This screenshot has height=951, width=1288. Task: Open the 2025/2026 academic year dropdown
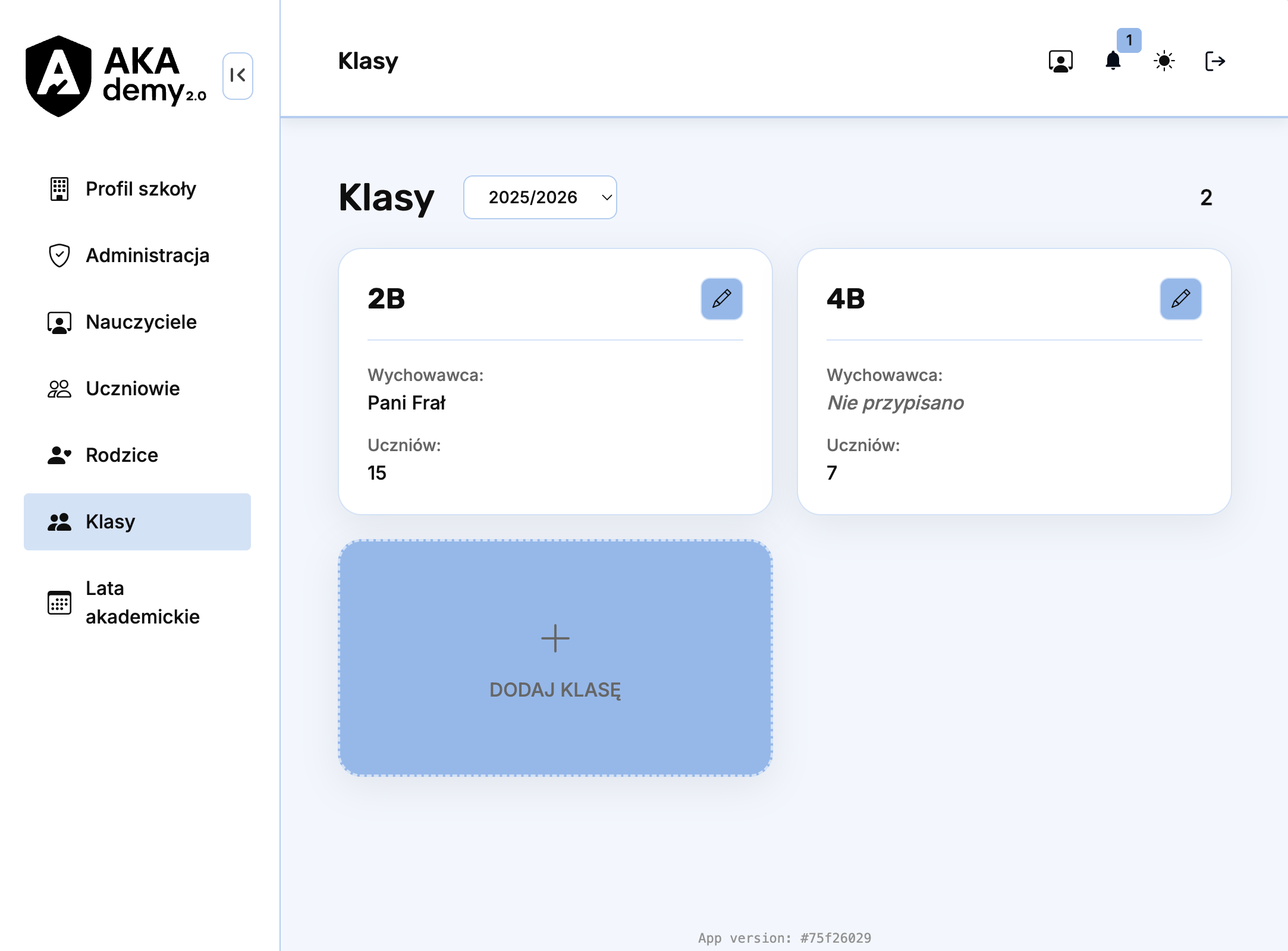click(x=540, y=197)
